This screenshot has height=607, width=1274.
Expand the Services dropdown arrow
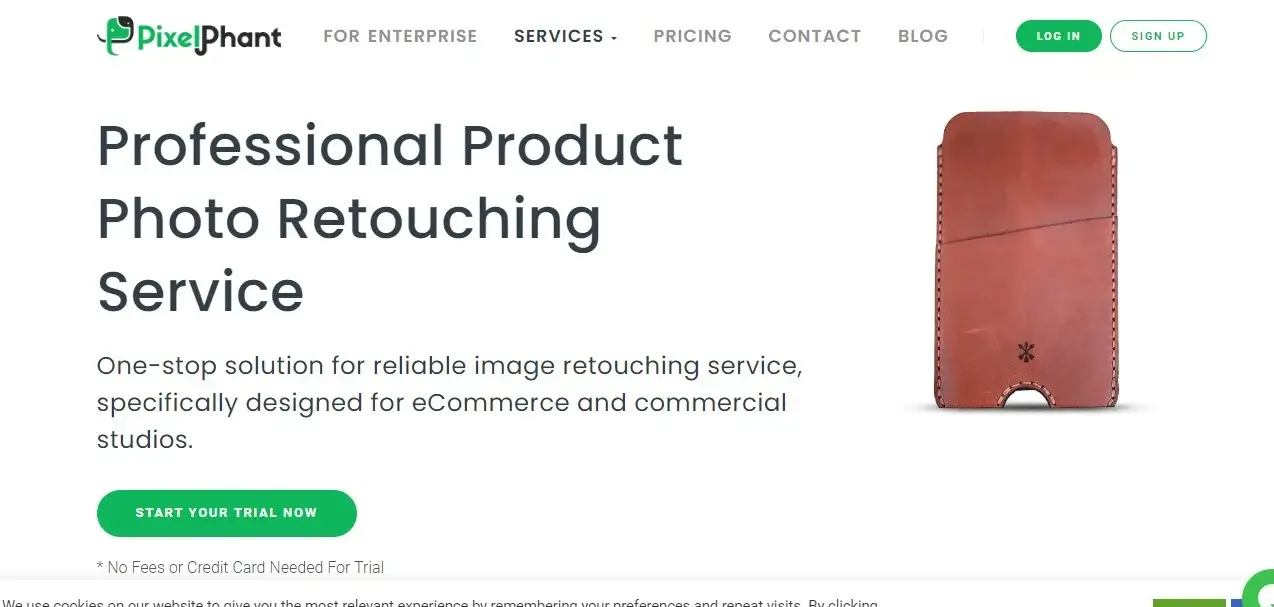pyautogui.click(x=614, y=38)
